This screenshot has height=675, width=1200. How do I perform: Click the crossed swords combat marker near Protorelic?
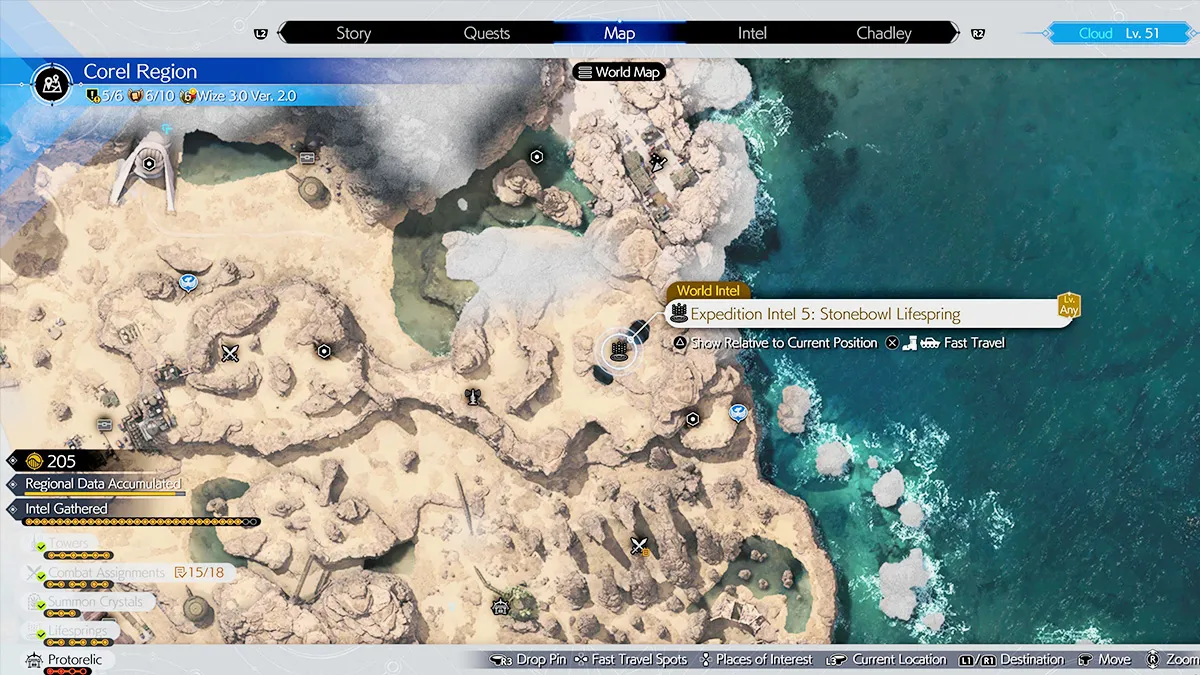tap(640, 546)
